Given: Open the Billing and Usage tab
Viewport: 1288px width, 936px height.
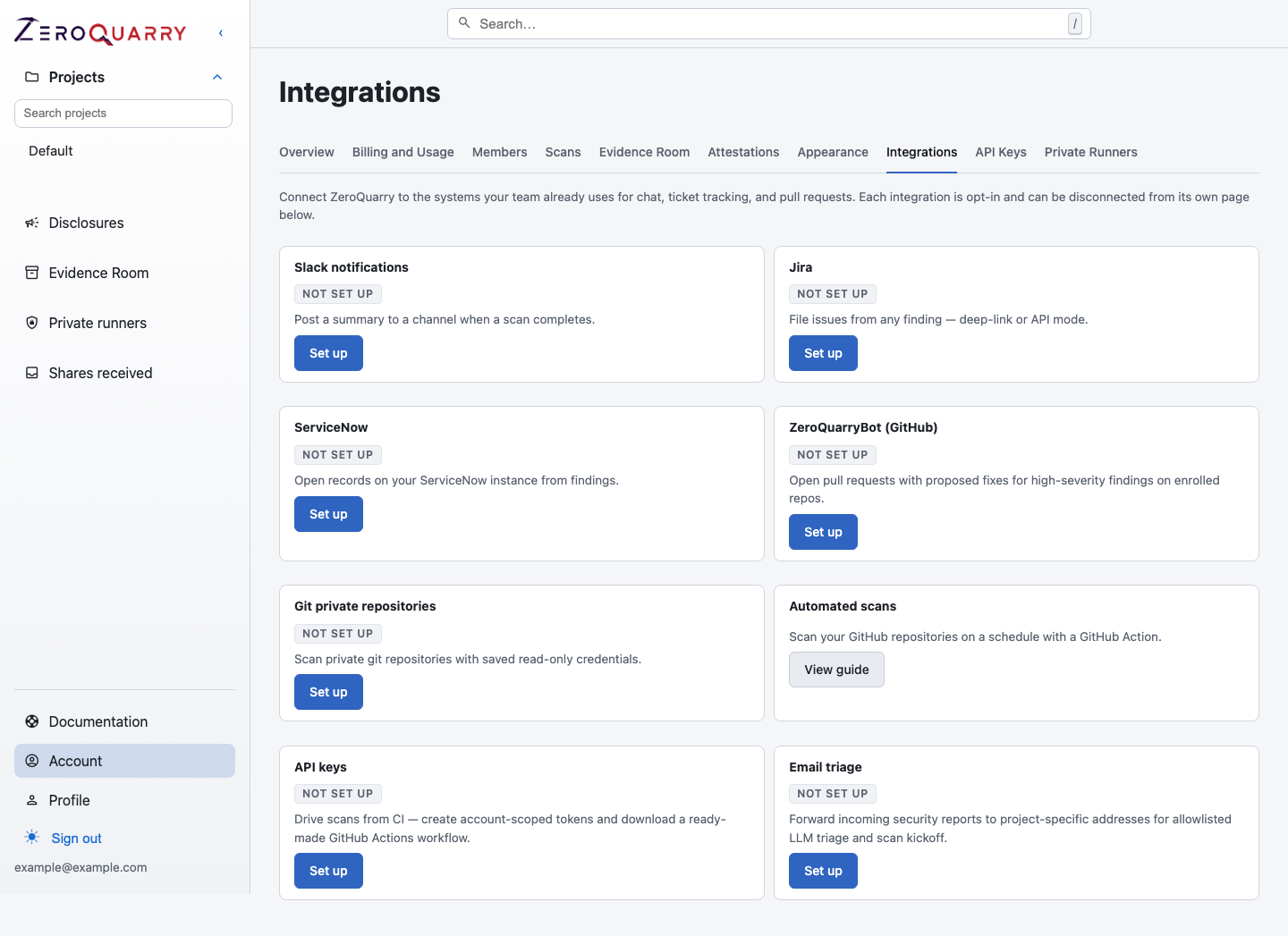Looking at the screenshot, I should [x=403, y=152].
